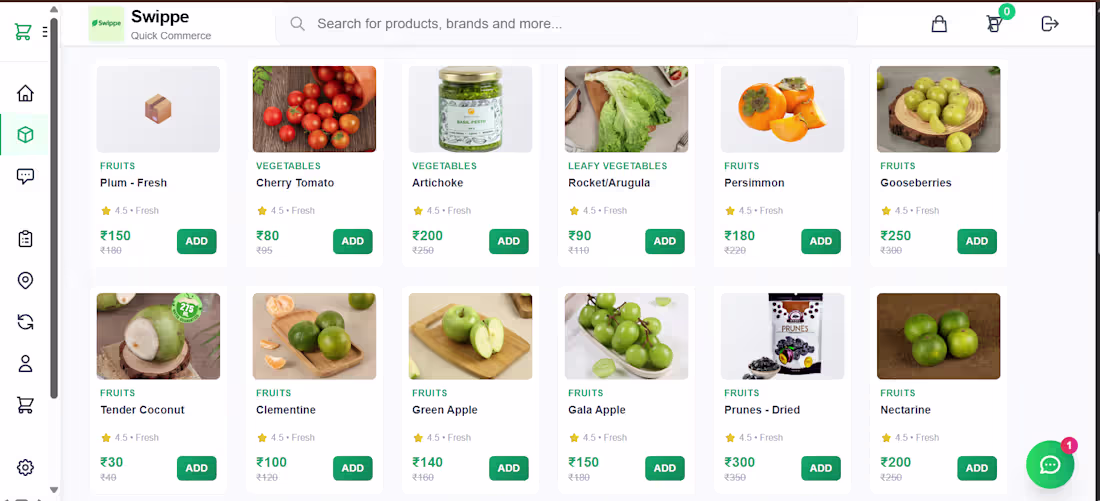Click the shopping bag icon in header
Screen dimensions: 1100x501
[x=939, y=24]
